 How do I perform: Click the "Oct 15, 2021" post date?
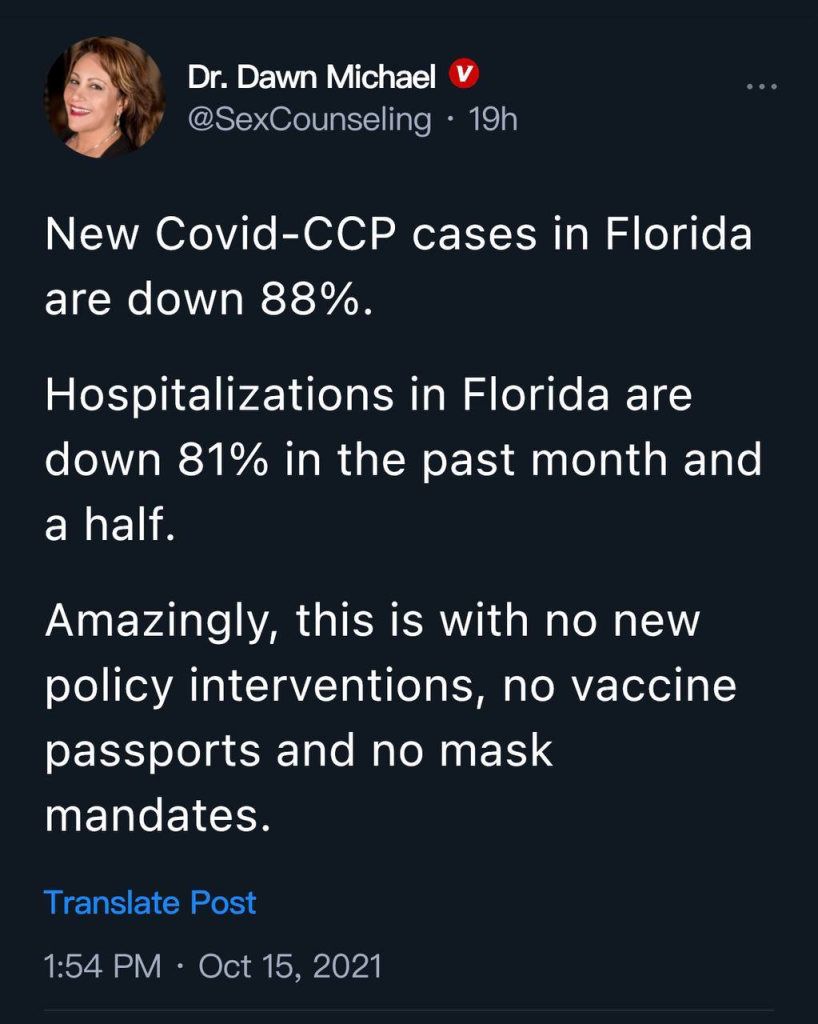tap(290, 967)
